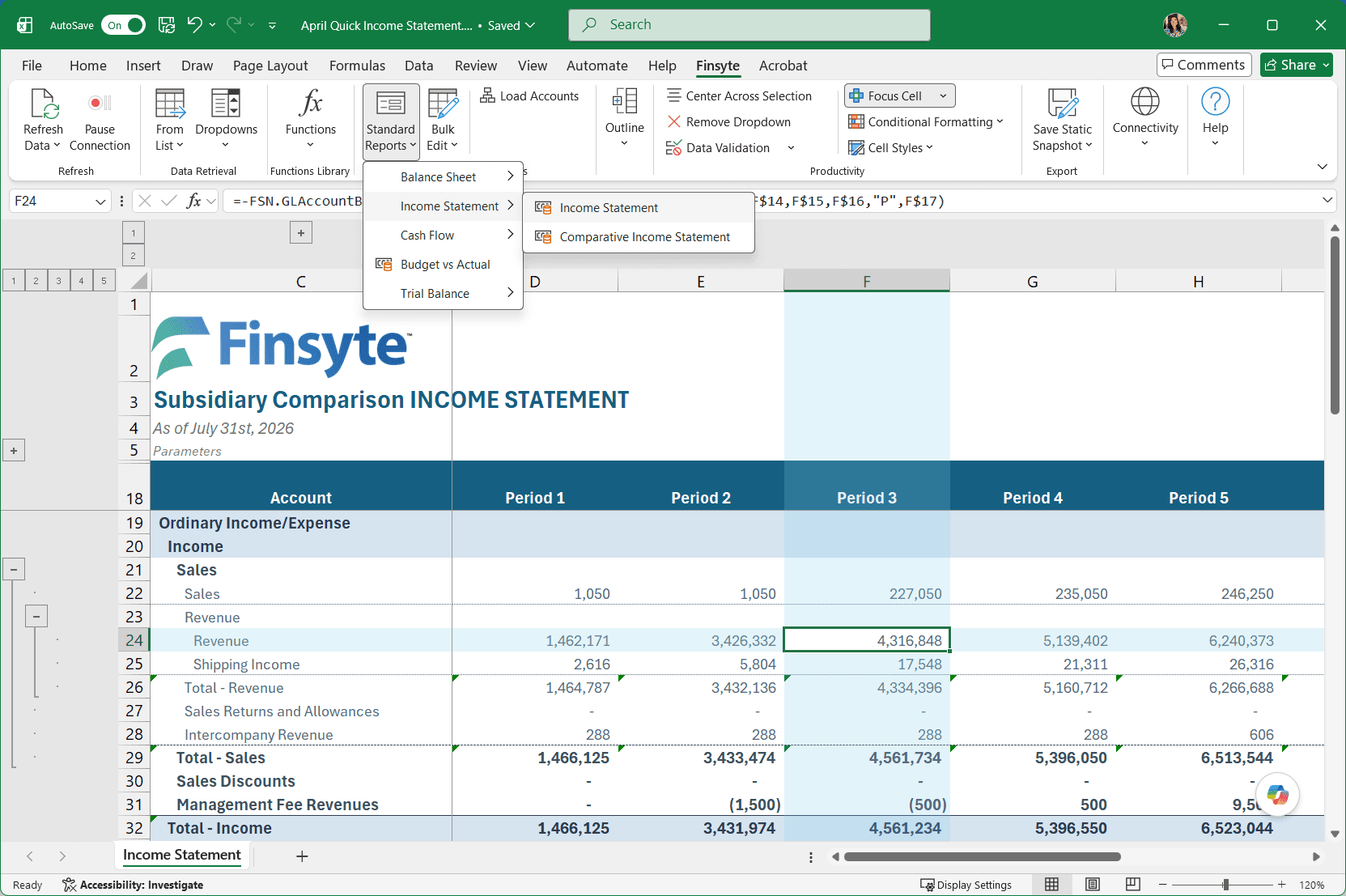
Task: Click the Undo icon
Action: pyautogui.click(x=194, y=25)
